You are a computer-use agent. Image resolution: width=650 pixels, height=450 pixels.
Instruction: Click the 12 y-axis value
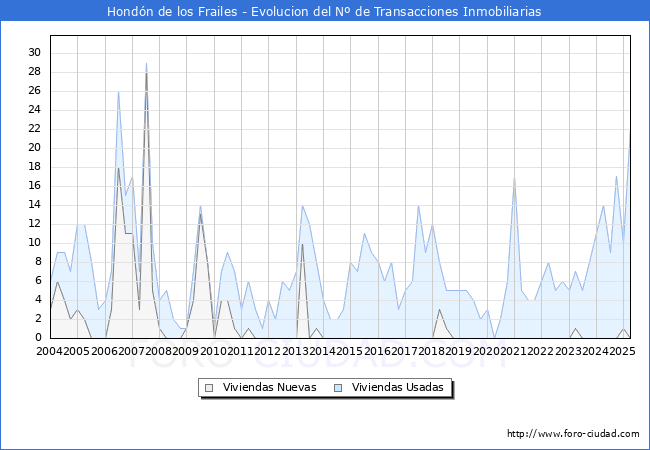(35, 224)
